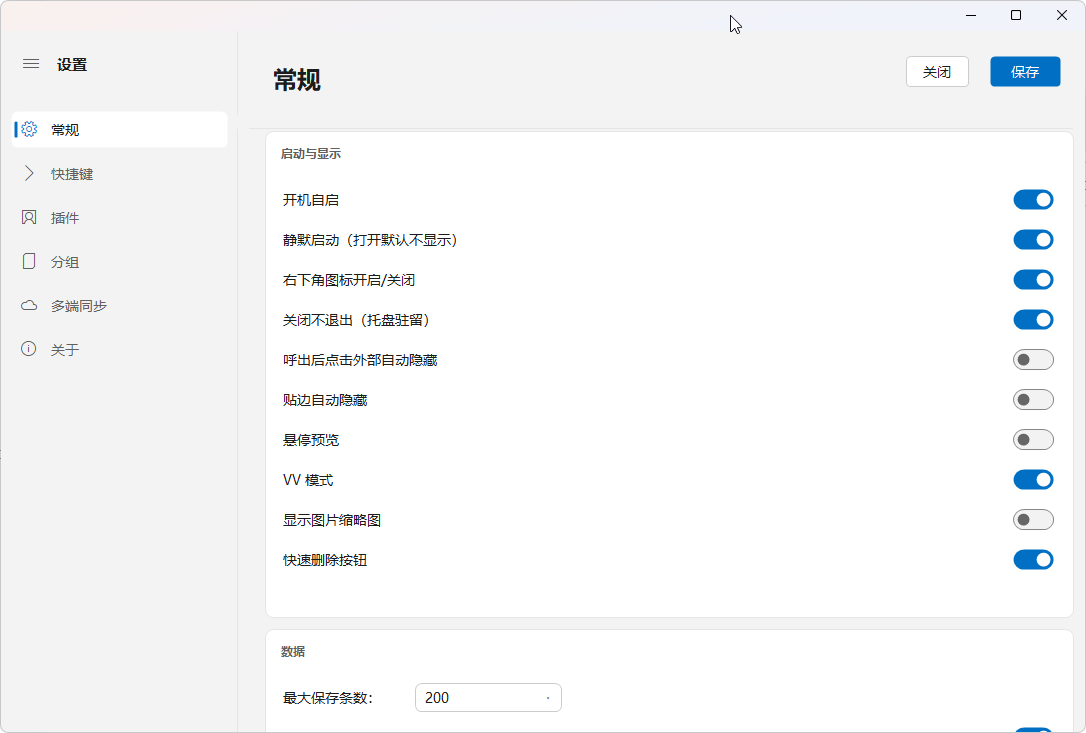Click the 呼出后点击外部自动隐藏 label

(360, 360)
